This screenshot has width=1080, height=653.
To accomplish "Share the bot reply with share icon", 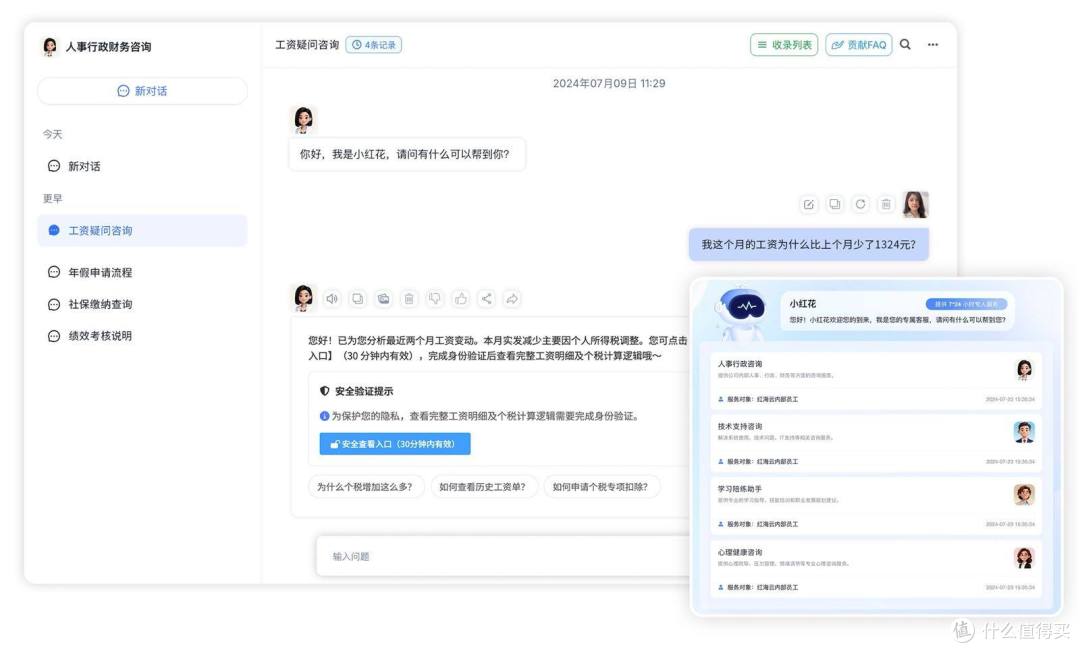I will [x=486, y=298].
